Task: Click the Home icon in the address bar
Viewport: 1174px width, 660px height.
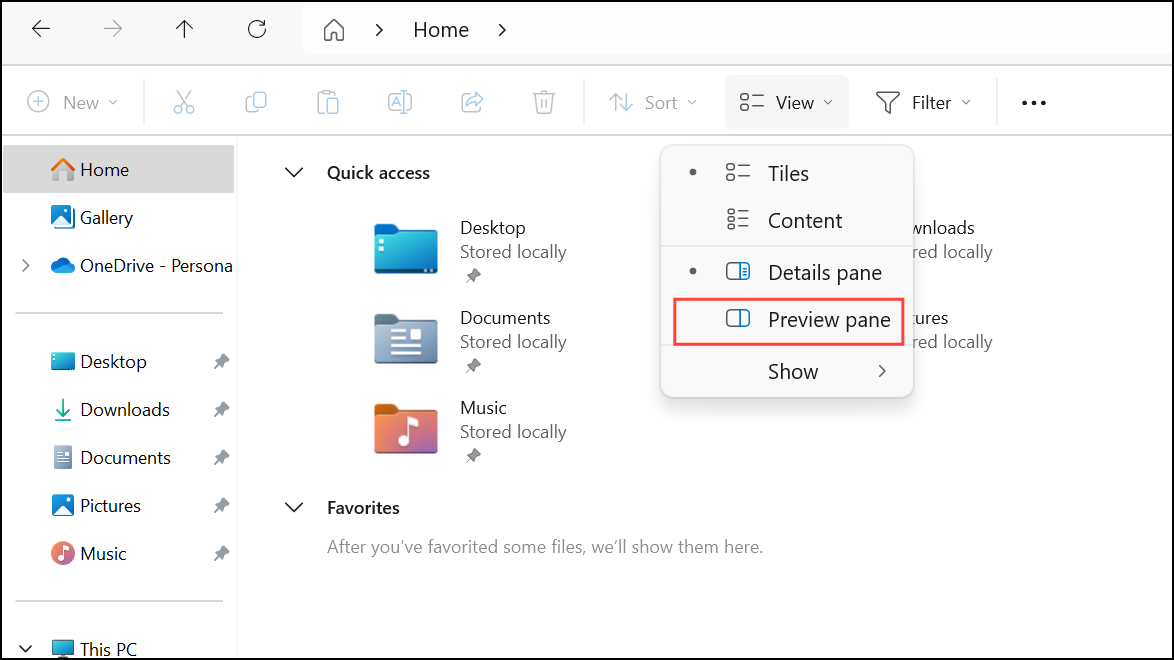Action: [x=333, y=29]
